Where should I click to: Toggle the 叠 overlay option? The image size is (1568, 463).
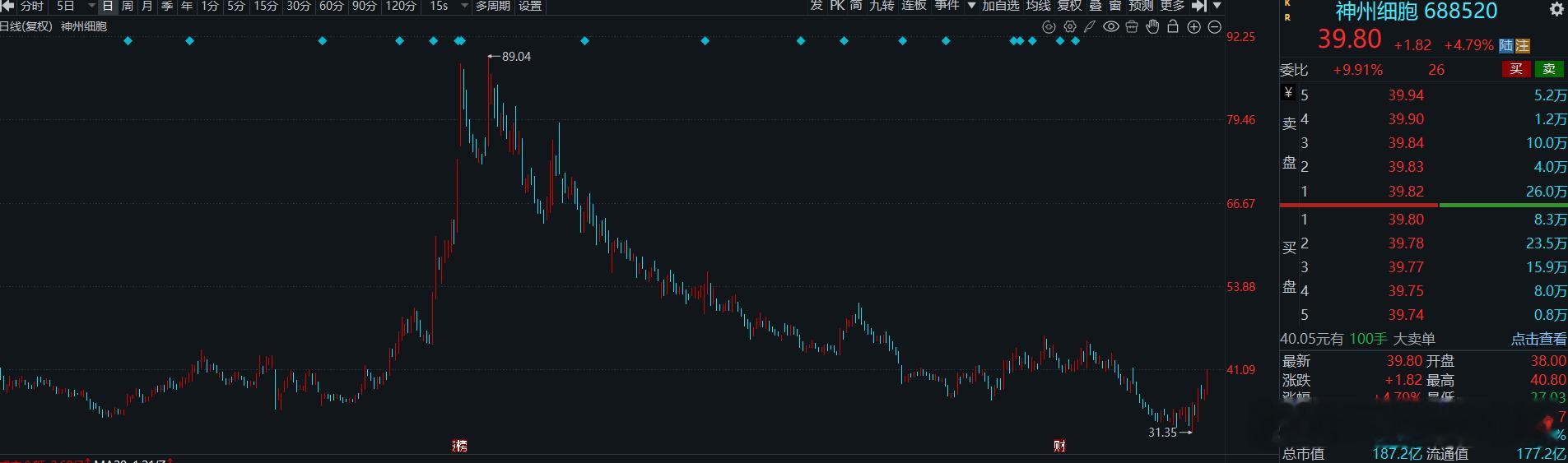(x=1096, y=6)
